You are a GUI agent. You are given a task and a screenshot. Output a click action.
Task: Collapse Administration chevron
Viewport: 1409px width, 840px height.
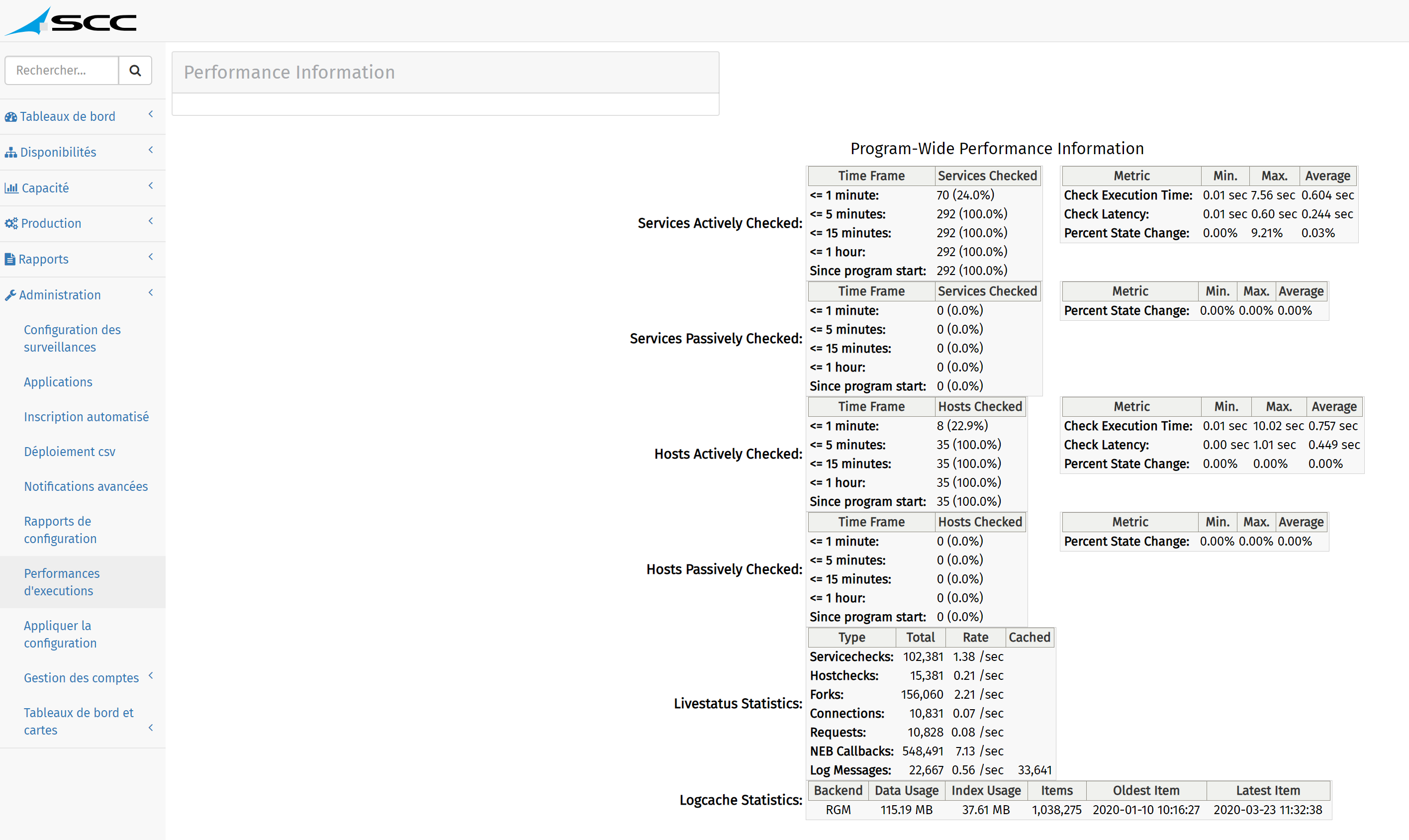151,292
